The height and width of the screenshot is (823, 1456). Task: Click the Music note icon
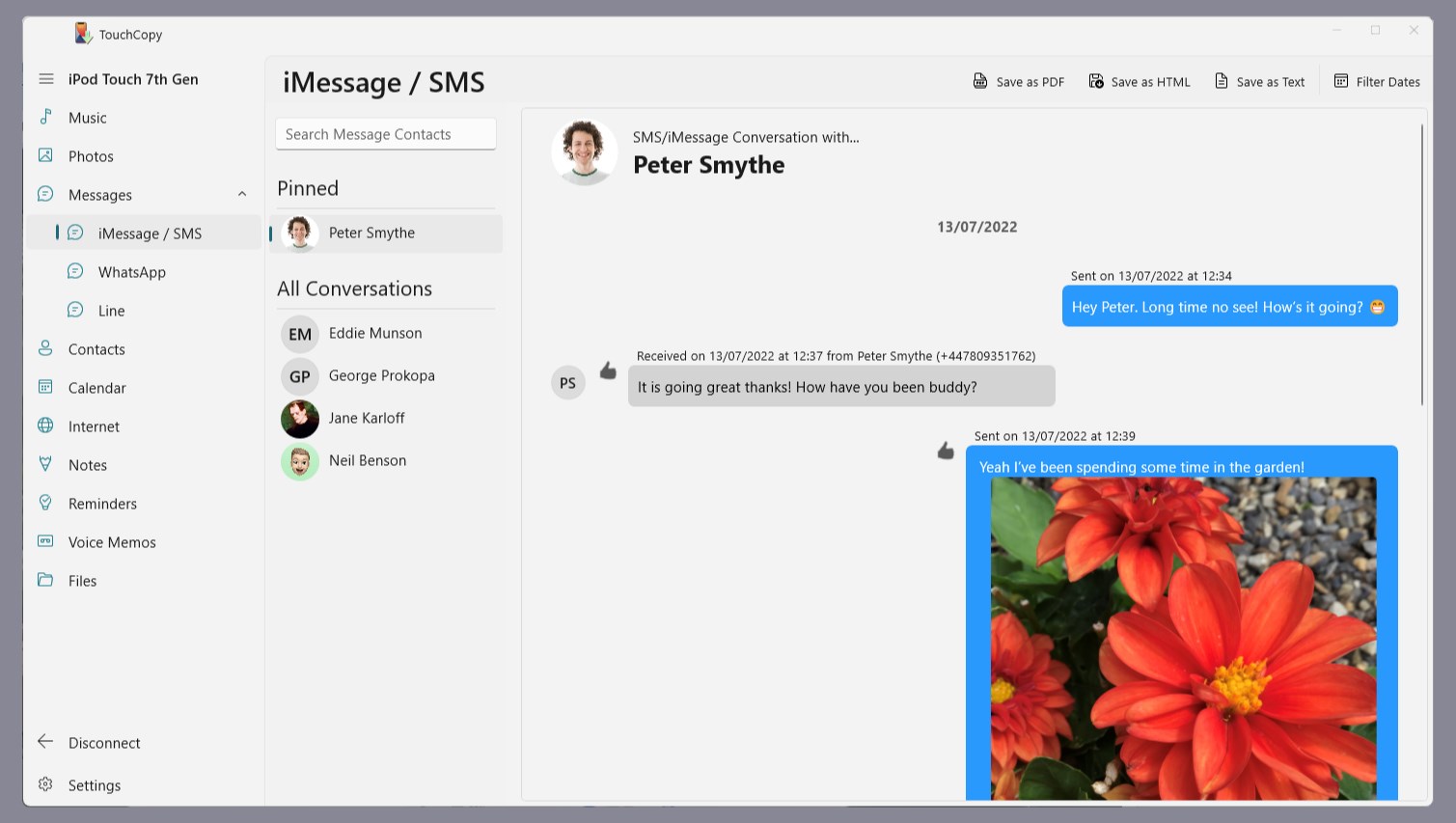pyautogui.click(x=45, y=117)
